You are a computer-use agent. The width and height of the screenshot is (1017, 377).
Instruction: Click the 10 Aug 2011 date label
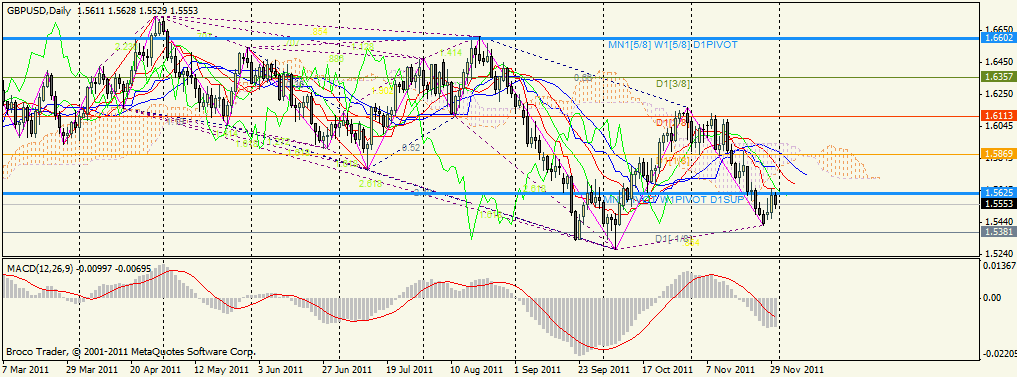pyautogui.click(x=477, y=369)
